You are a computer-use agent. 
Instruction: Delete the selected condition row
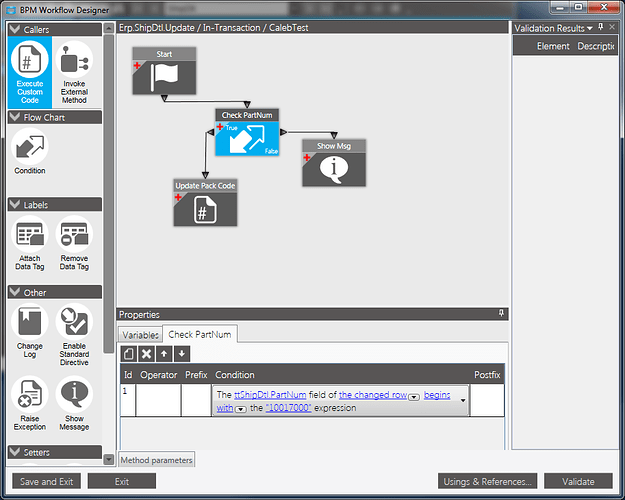146,354
